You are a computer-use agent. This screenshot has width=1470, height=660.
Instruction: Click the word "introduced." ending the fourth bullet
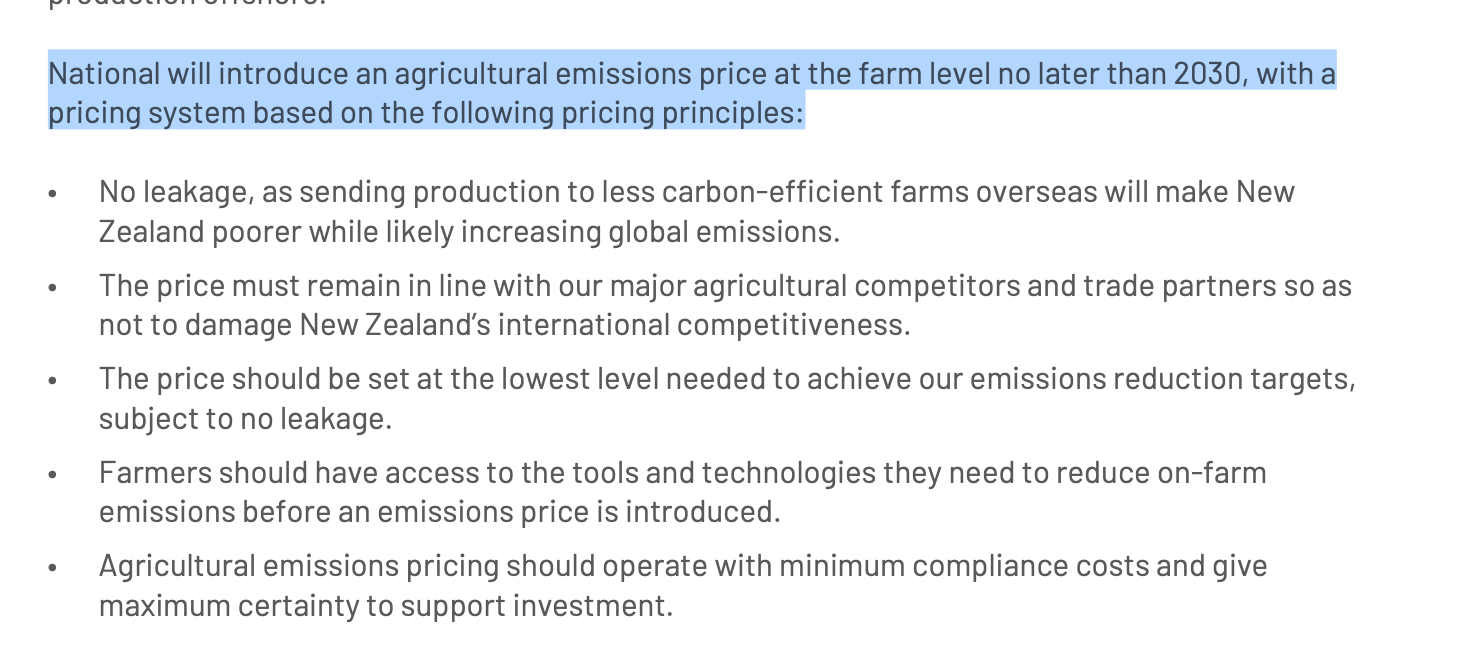(702, 513)
